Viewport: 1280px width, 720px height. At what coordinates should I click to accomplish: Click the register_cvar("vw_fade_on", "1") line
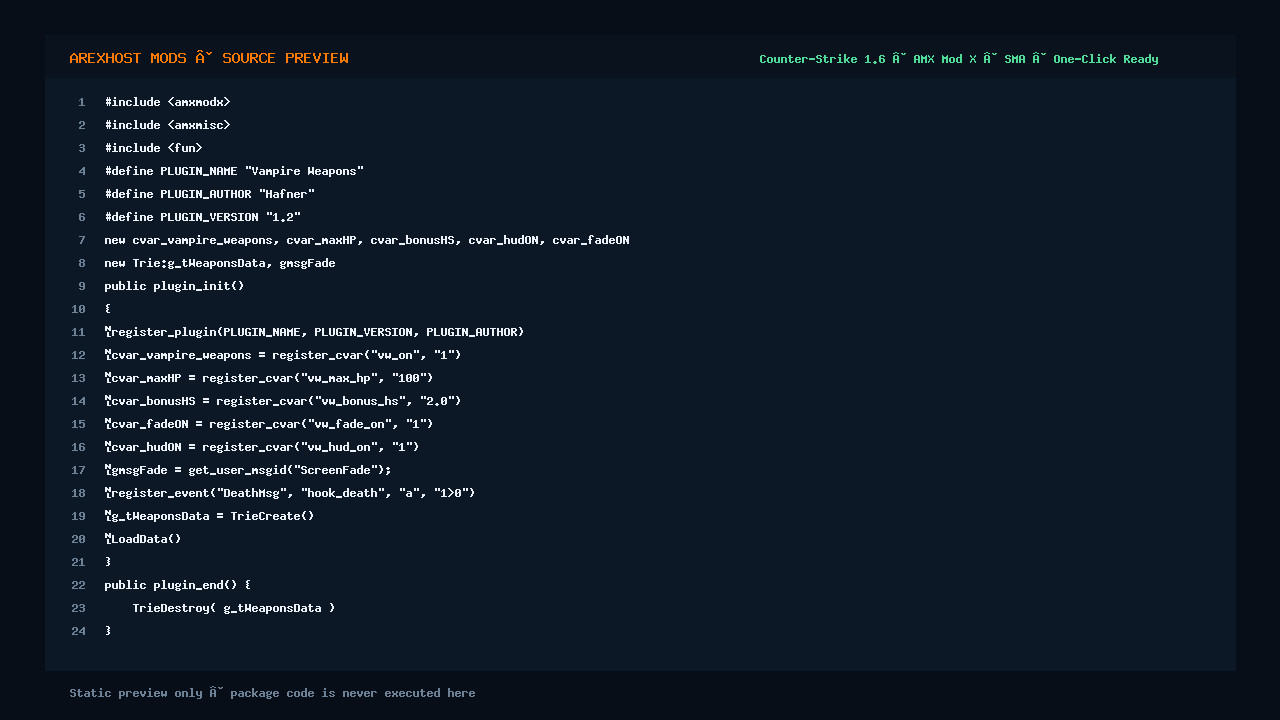tap(269, 424)
